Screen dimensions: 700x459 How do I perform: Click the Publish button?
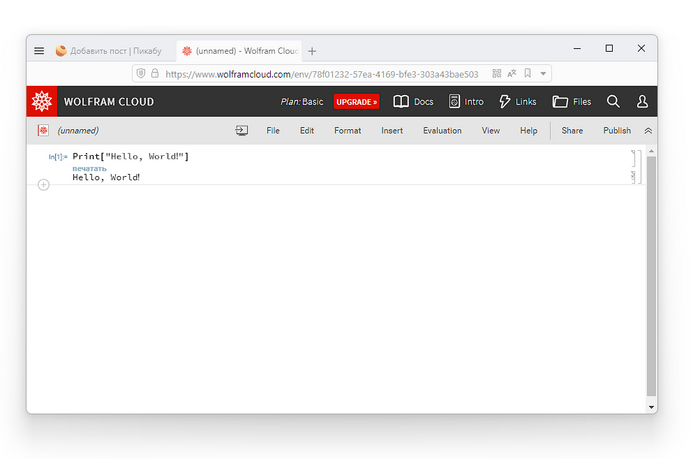tap(617, 130)
